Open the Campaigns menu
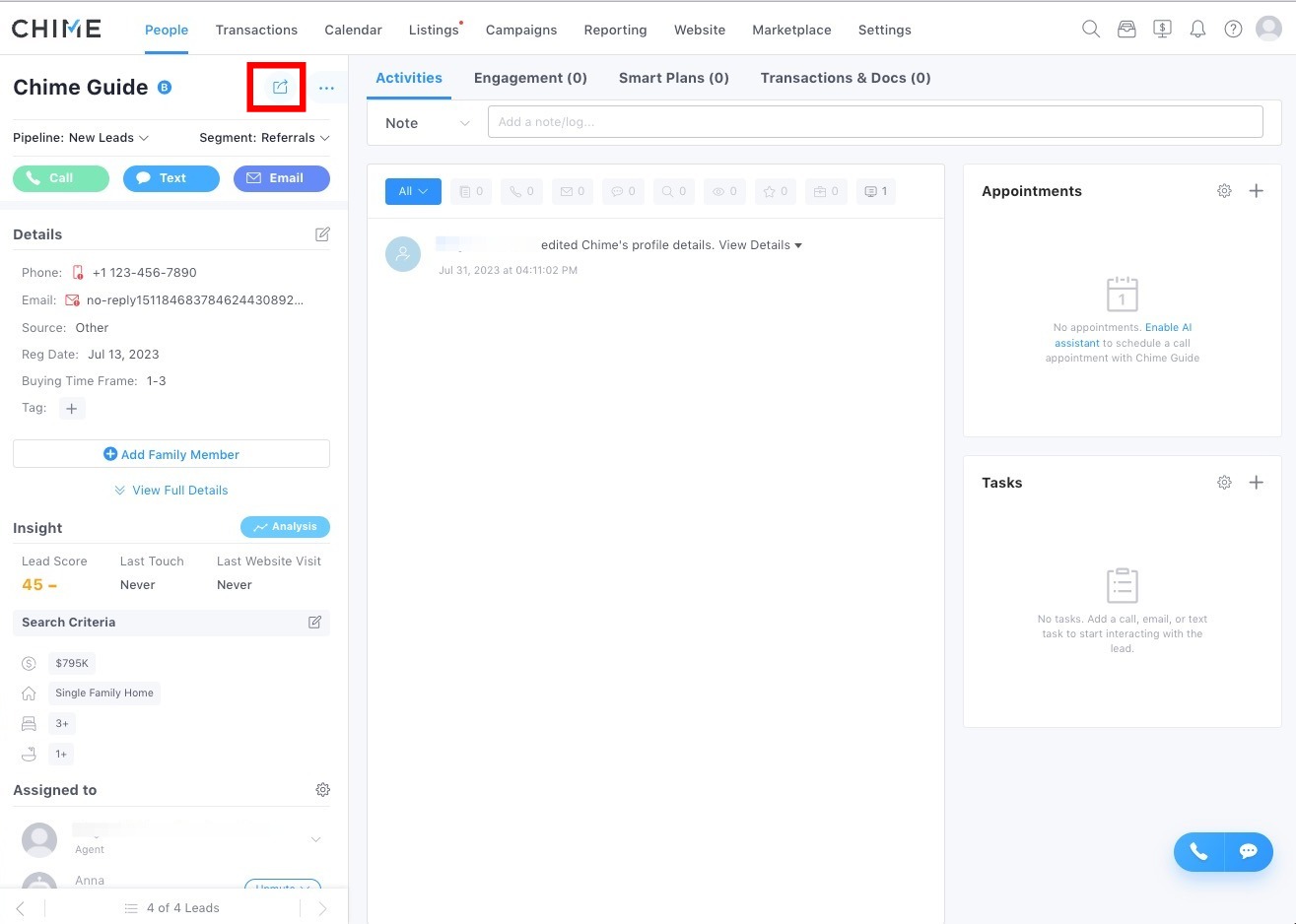 coord(521,30)
